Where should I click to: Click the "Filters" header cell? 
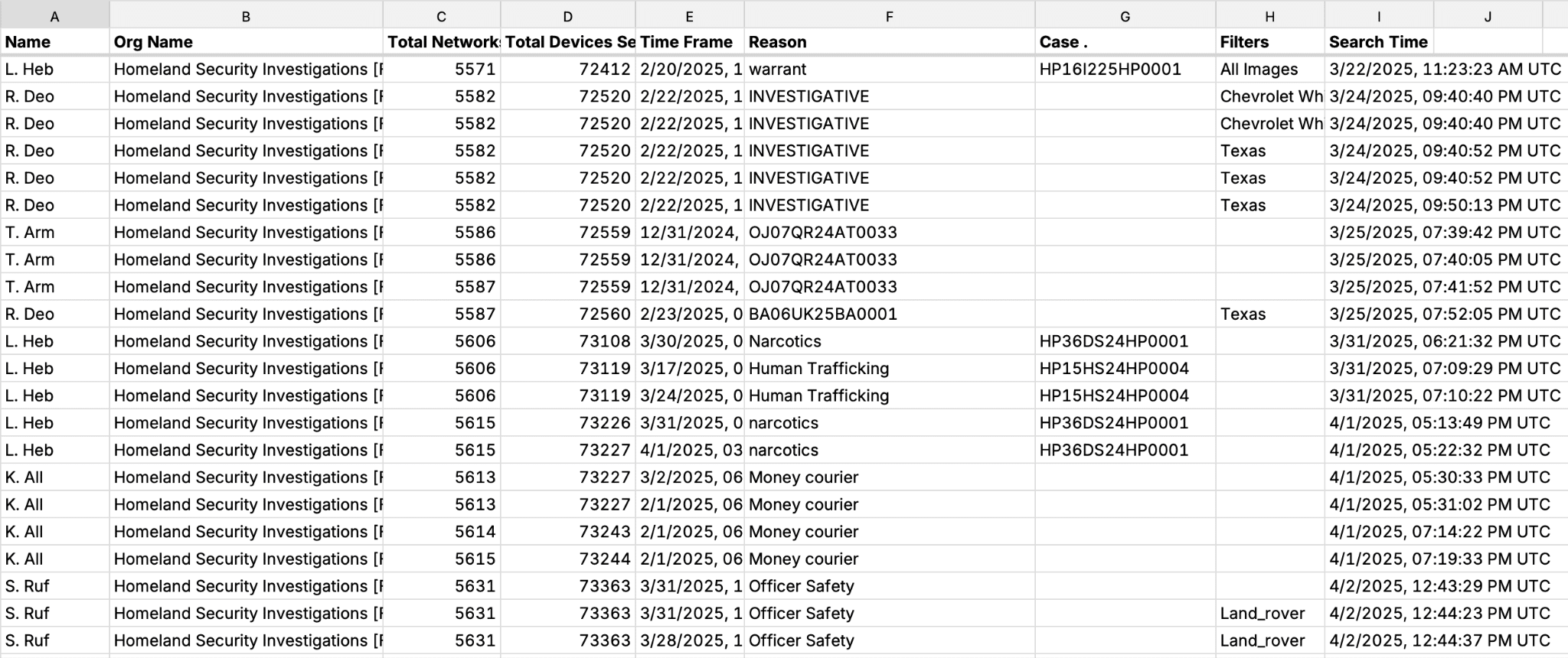point(1269,42)
